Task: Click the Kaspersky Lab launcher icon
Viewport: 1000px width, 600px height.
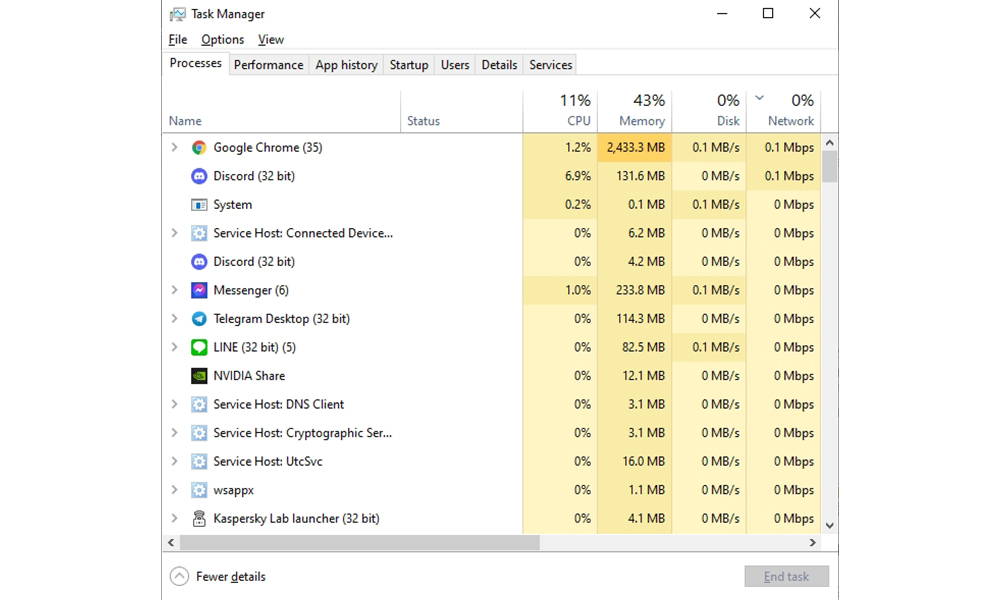Action: 199,518
